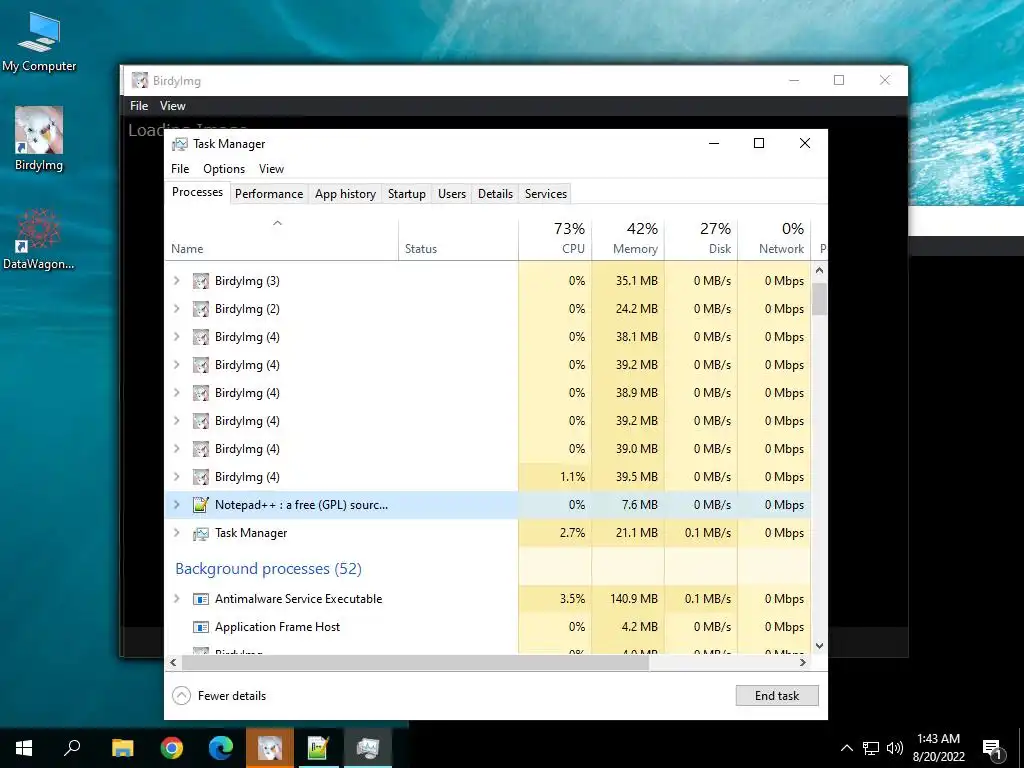
Task: Open Task Manager View menu
Action: click(x=271, y=168)
